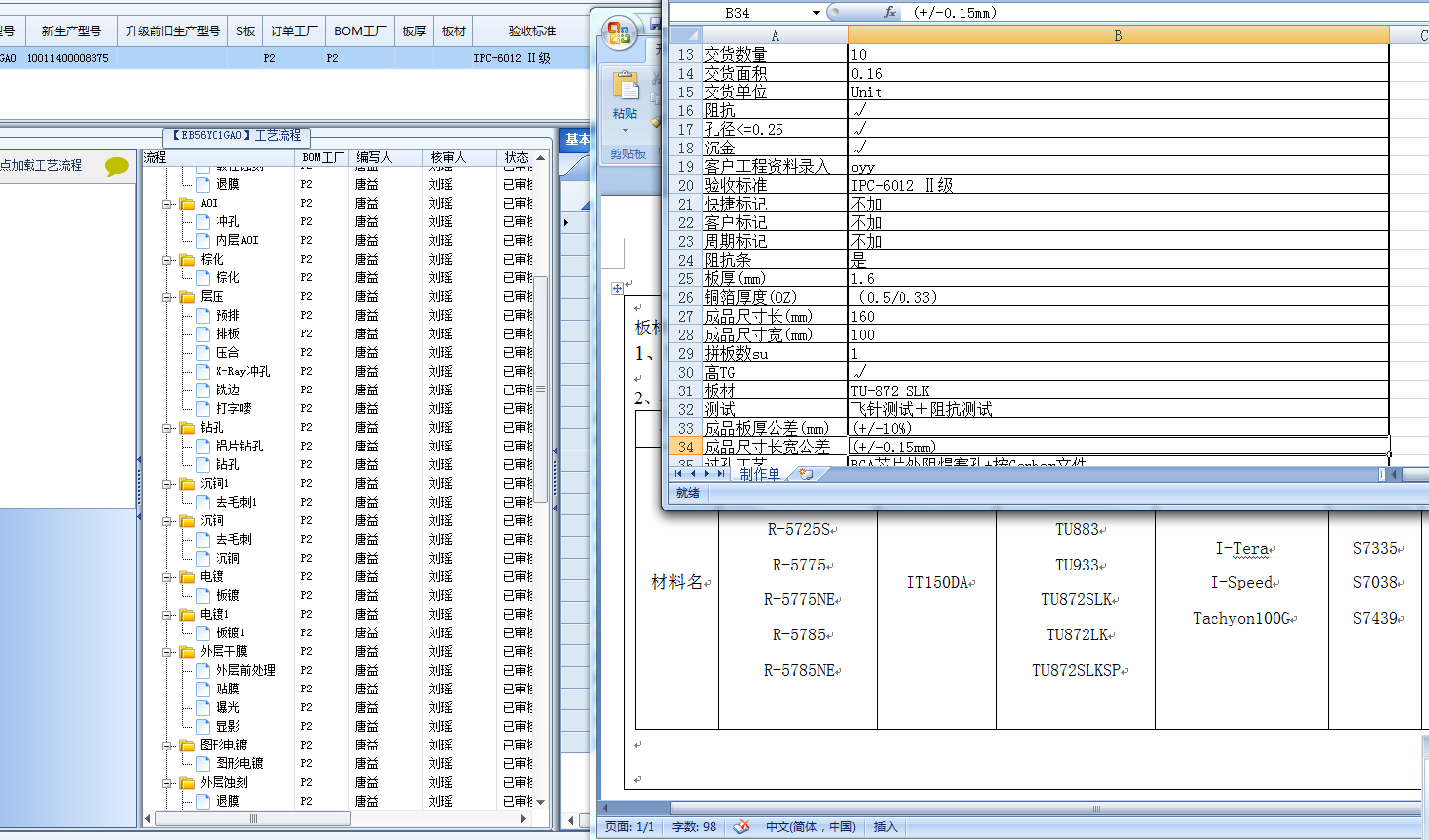
Task: Select the 压合 tree row
Action: click(x=338, y=353)
